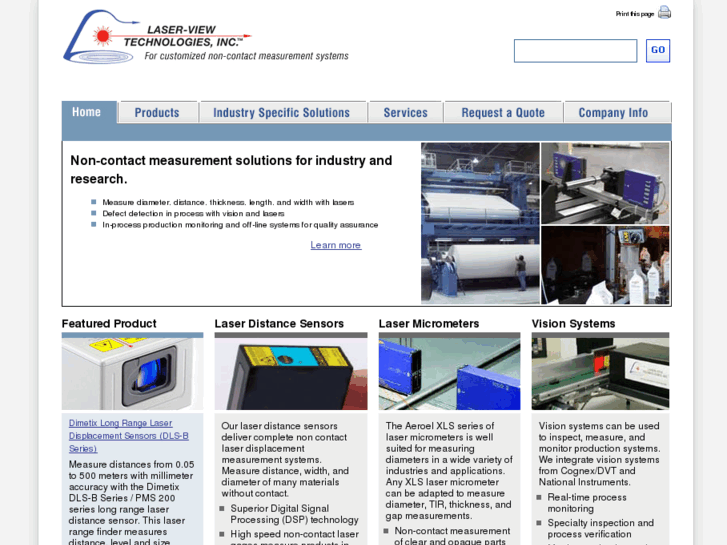This screenshot has width=727, height=545.
Task: Click bullet 'In-process production monitoring and off-line systems'
Action: pos(240,225)
